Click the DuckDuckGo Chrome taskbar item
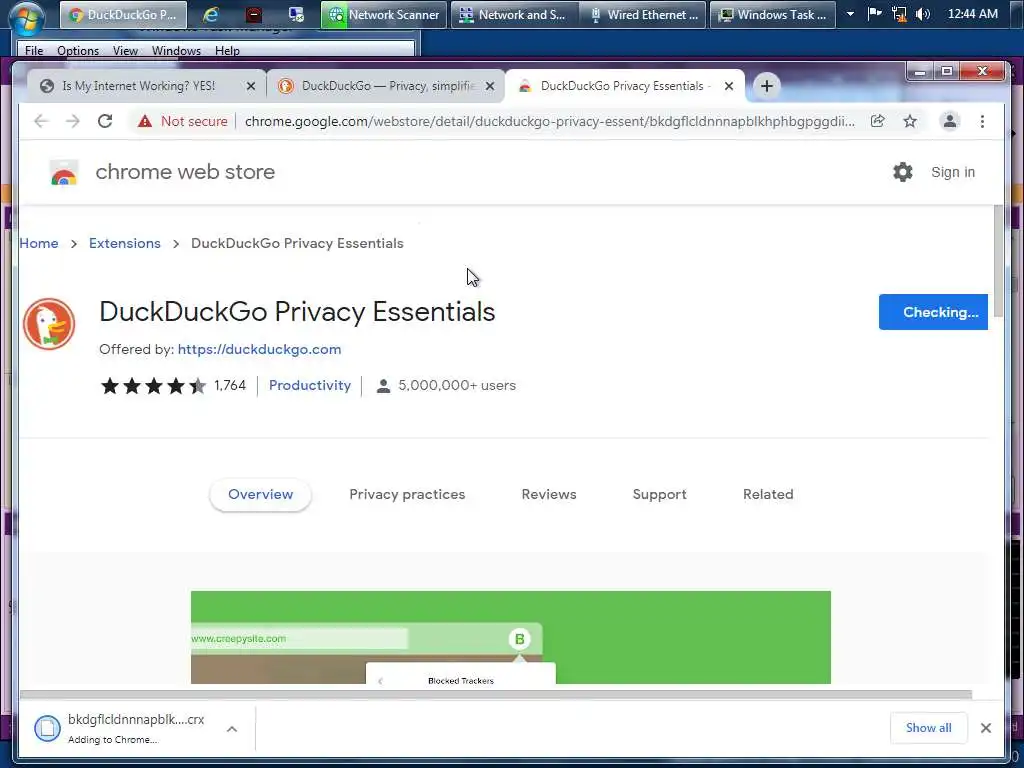The width and height of the screenshot is (1024, 768). [123, 14]
